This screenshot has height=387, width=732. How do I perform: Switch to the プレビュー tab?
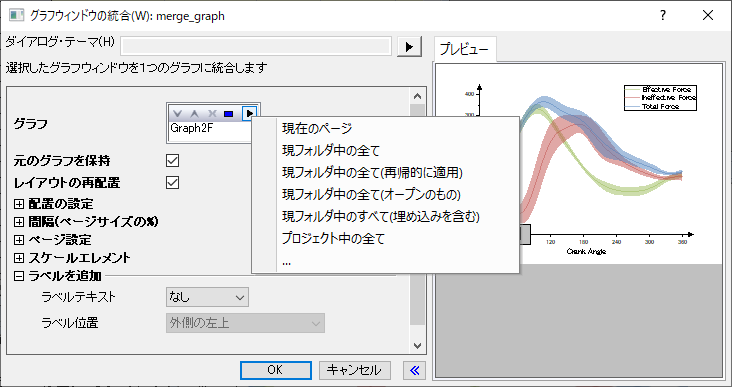point(465,49)
